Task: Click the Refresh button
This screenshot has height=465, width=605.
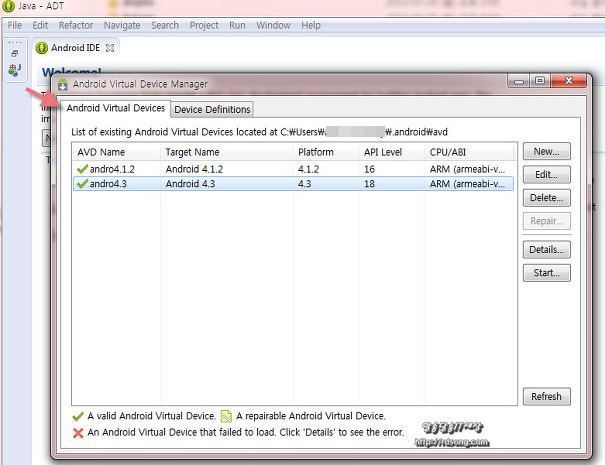Action: click(x=546, y=397)
